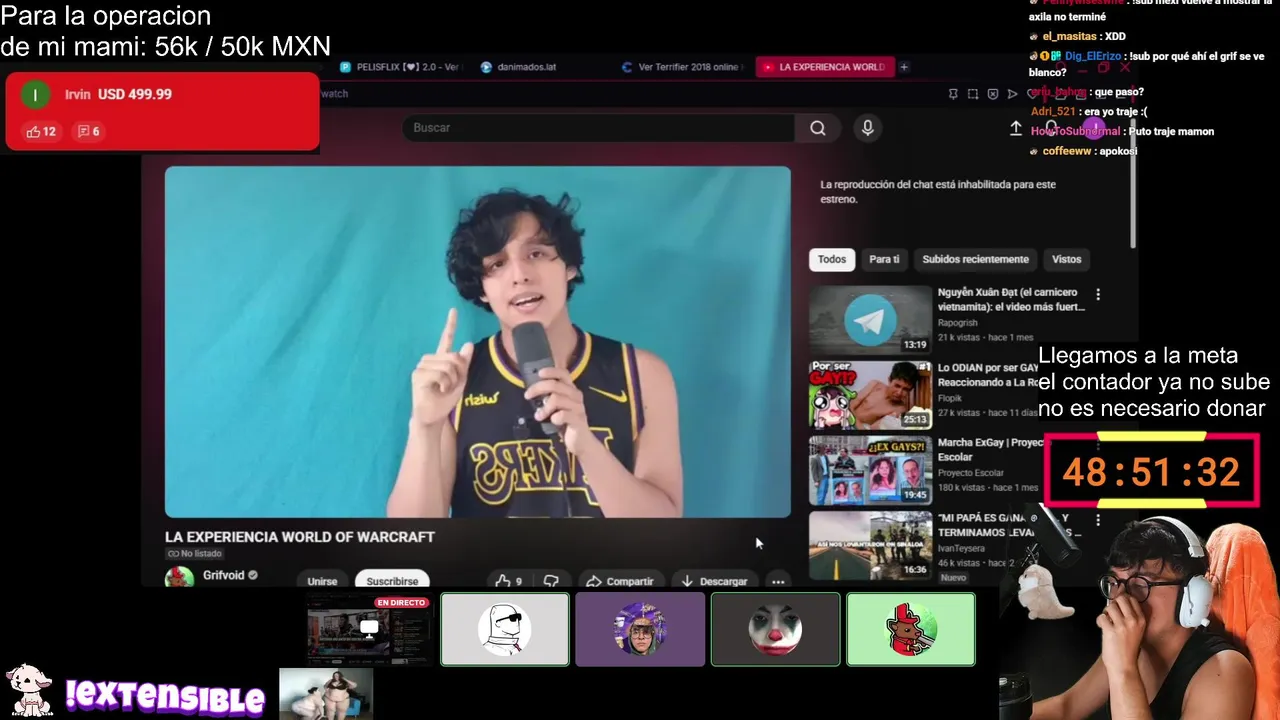Activate voice search microphone icon

867,128
